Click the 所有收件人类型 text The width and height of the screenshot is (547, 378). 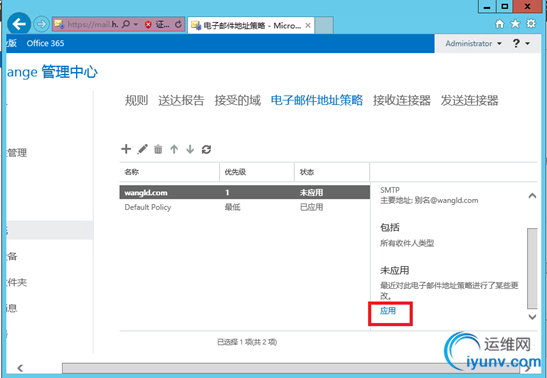[x=407, y=243]
